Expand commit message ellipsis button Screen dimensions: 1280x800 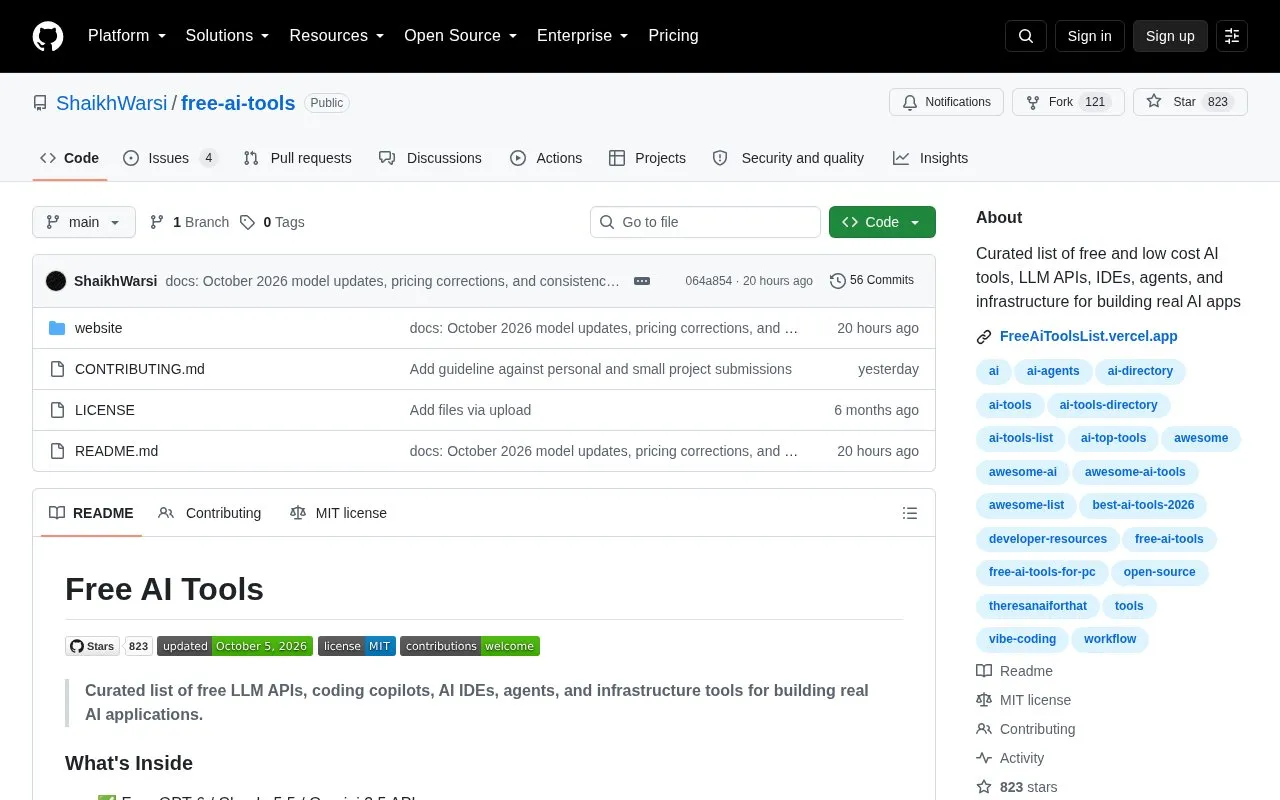(642, 281)
